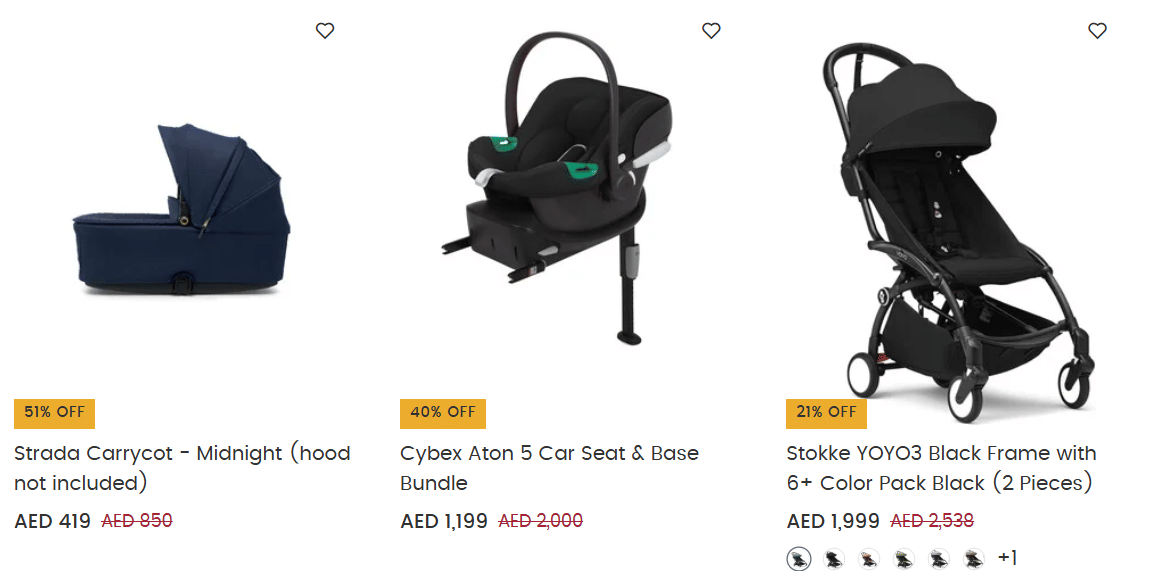Image resolution: width=1159 pixels, height=576 pixels.
Task: View the Cybex car seat product image
Action: [560, 190]
